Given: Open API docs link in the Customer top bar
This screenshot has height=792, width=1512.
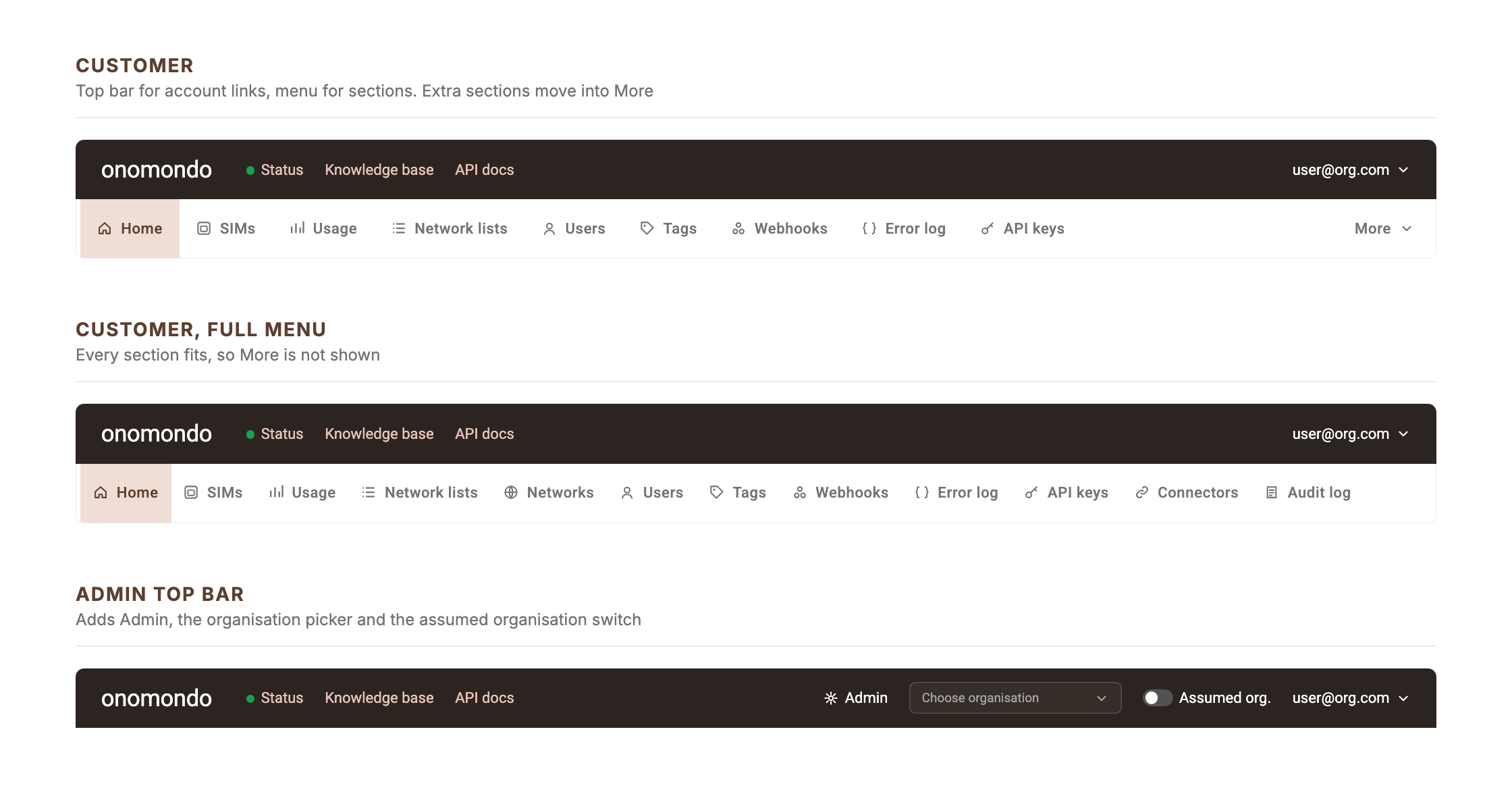Looking at the screenshot, I should tap(485, 170).
